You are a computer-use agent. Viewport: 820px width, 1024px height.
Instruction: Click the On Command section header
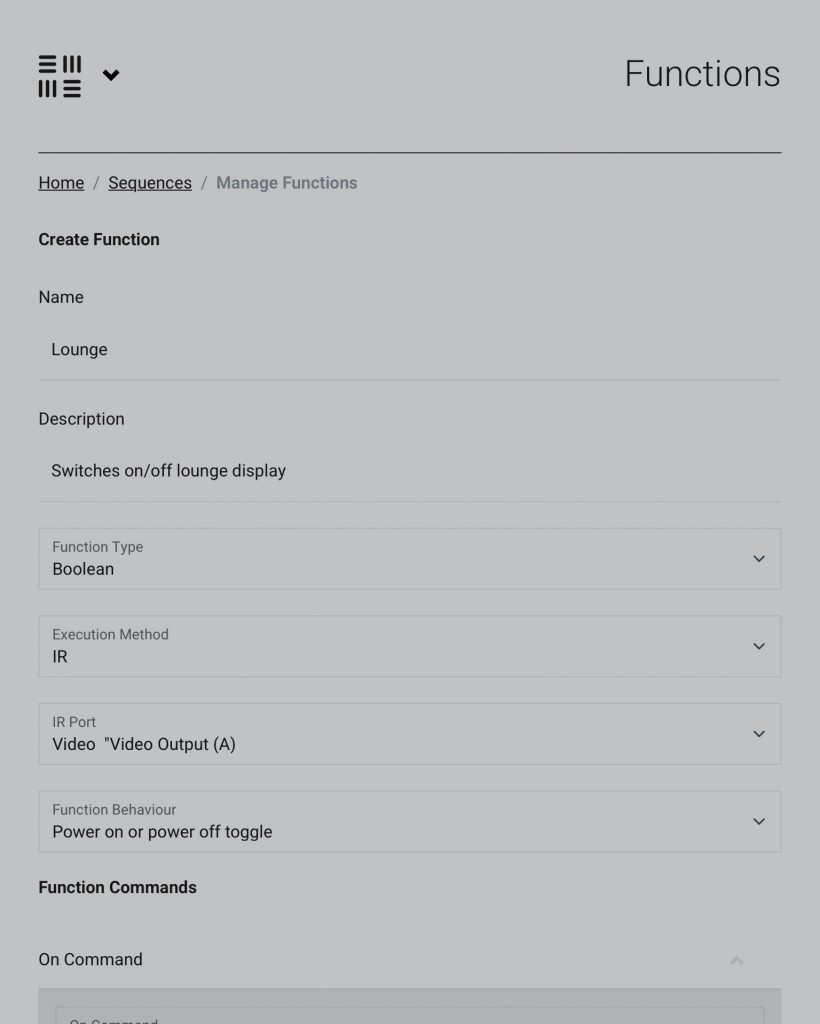pyautogui.click(x=409, y=960)
